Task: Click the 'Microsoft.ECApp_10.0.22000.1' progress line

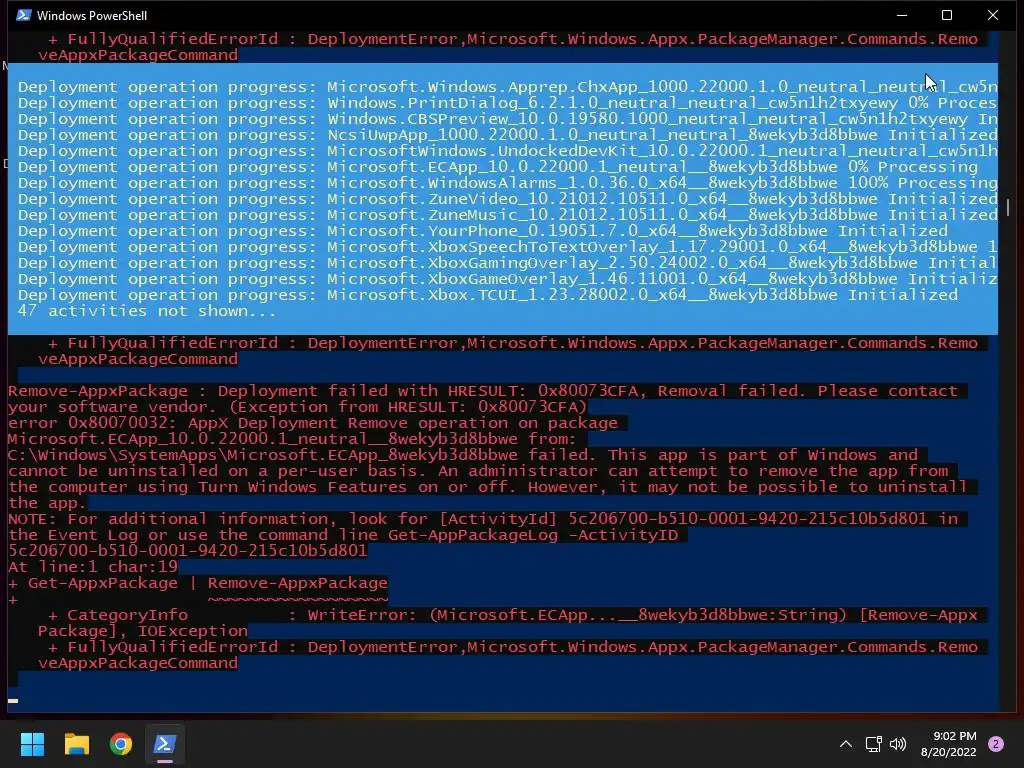Action: (x=498, y=167)
